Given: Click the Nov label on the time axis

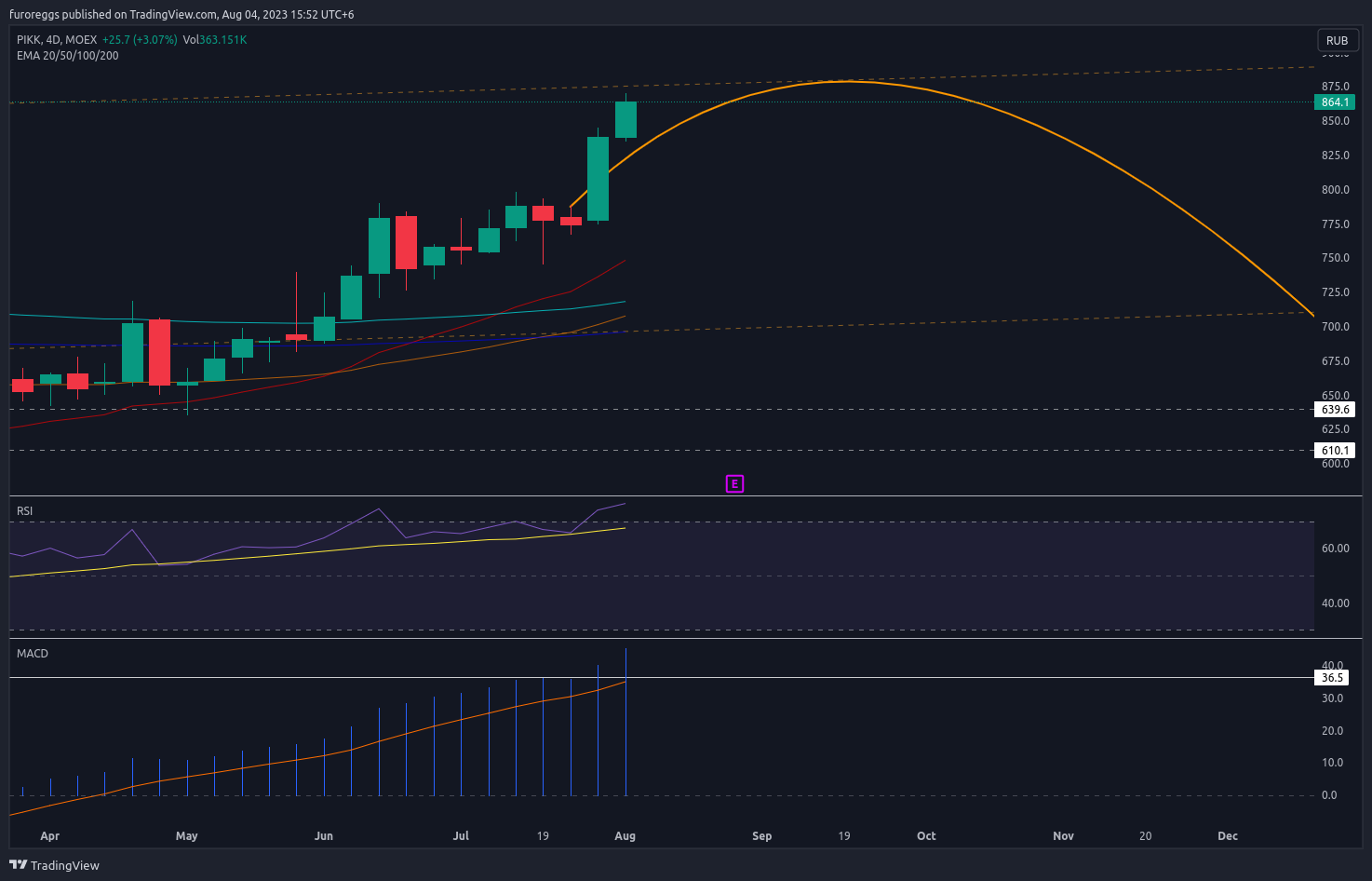Looking at the screenshot, I should [x=1064, y=836].
